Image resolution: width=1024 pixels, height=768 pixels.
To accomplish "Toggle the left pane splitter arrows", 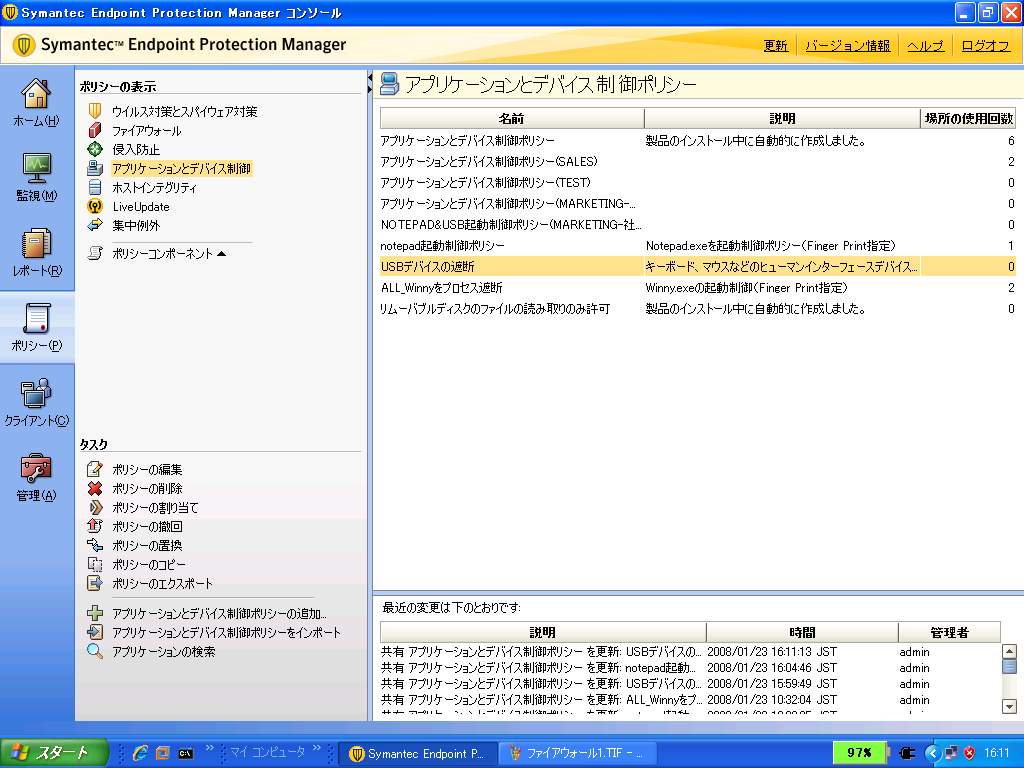I will tap(370, 84).
